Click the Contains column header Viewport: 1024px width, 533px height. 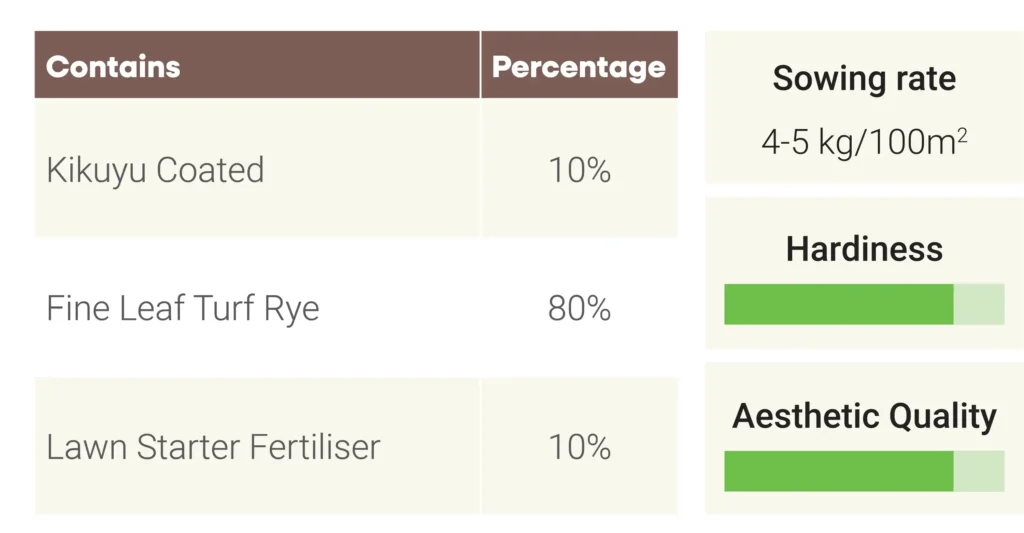coord(113,67)
